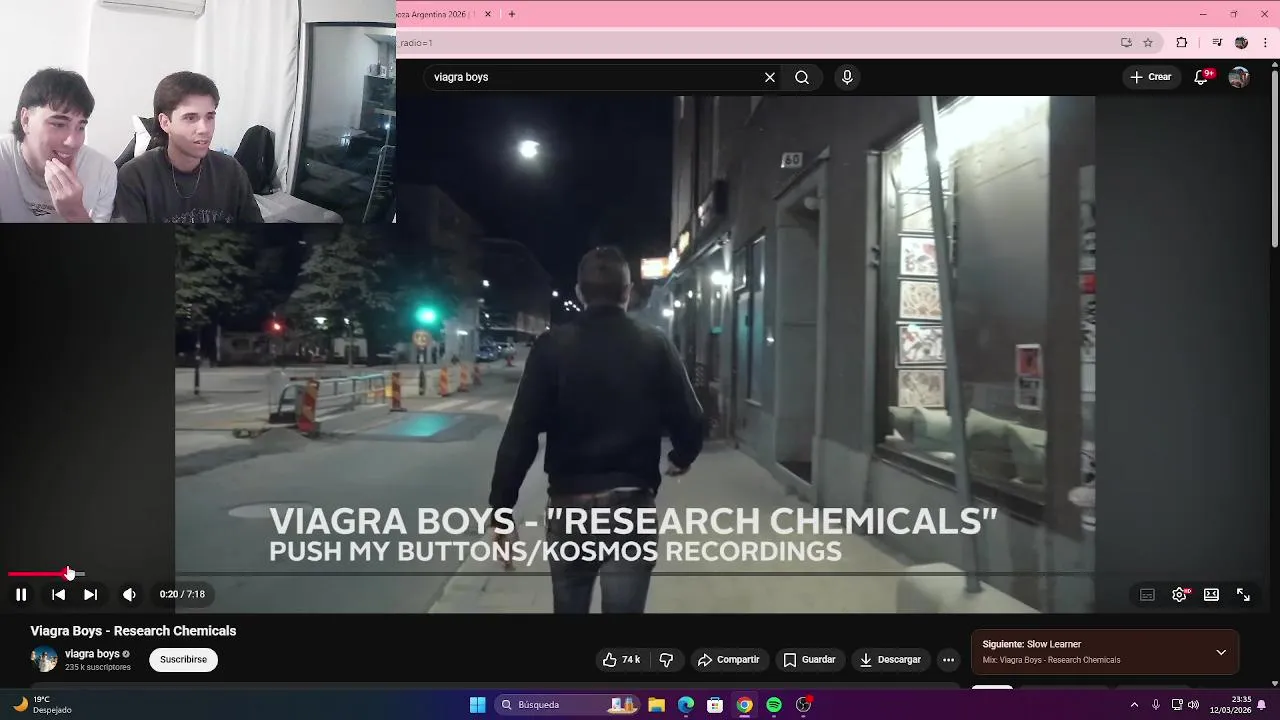Click the system tray microphone icon
This screenshot has width=1280, height=720.
(x=1156, y=705)
